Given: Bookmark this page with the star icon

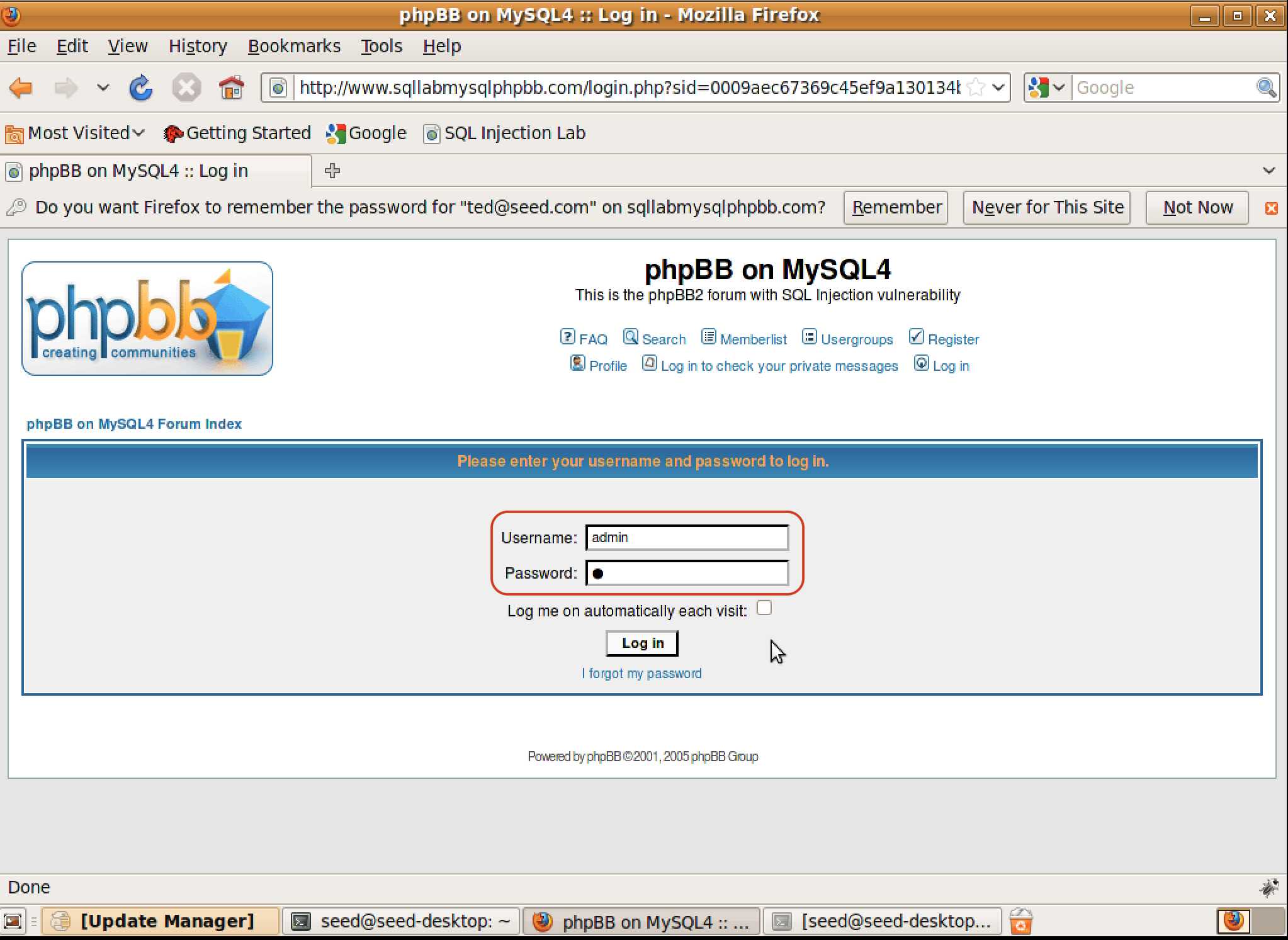Looking at the screenshot, I should coord(975,88).
